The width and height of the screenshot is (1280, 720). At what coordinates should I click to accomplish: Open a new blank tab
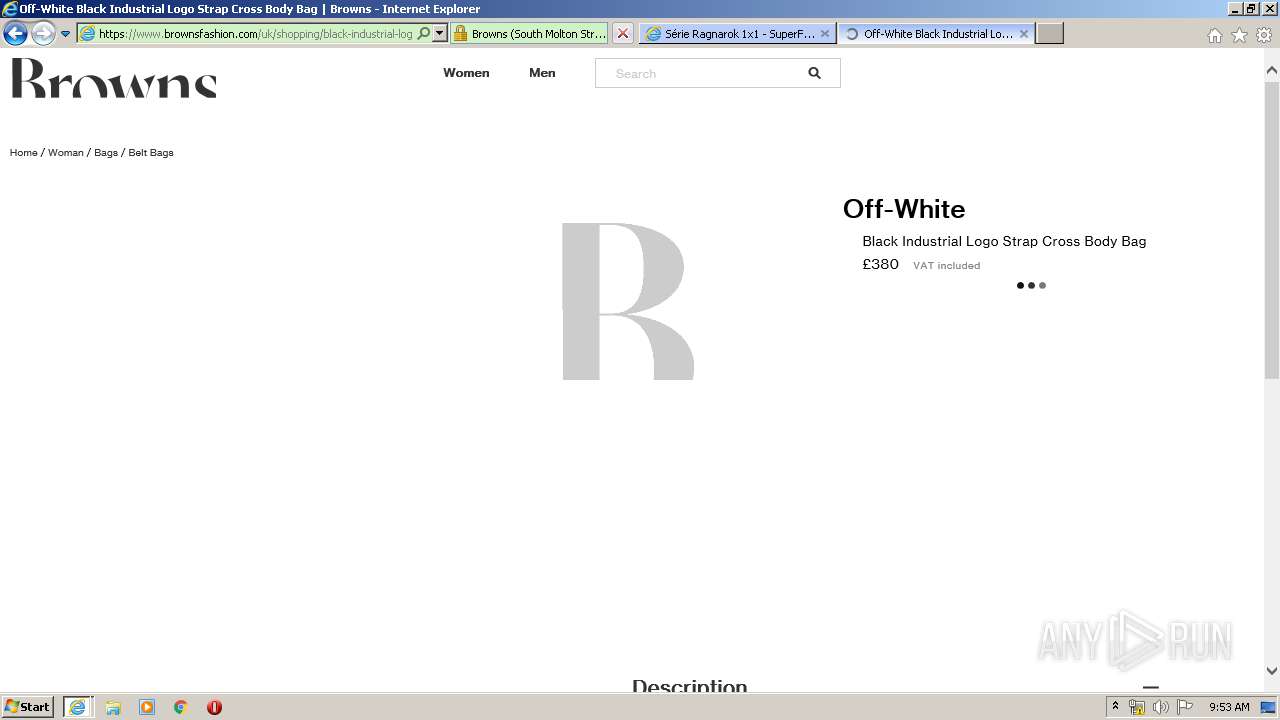(x=1049, y=33)
